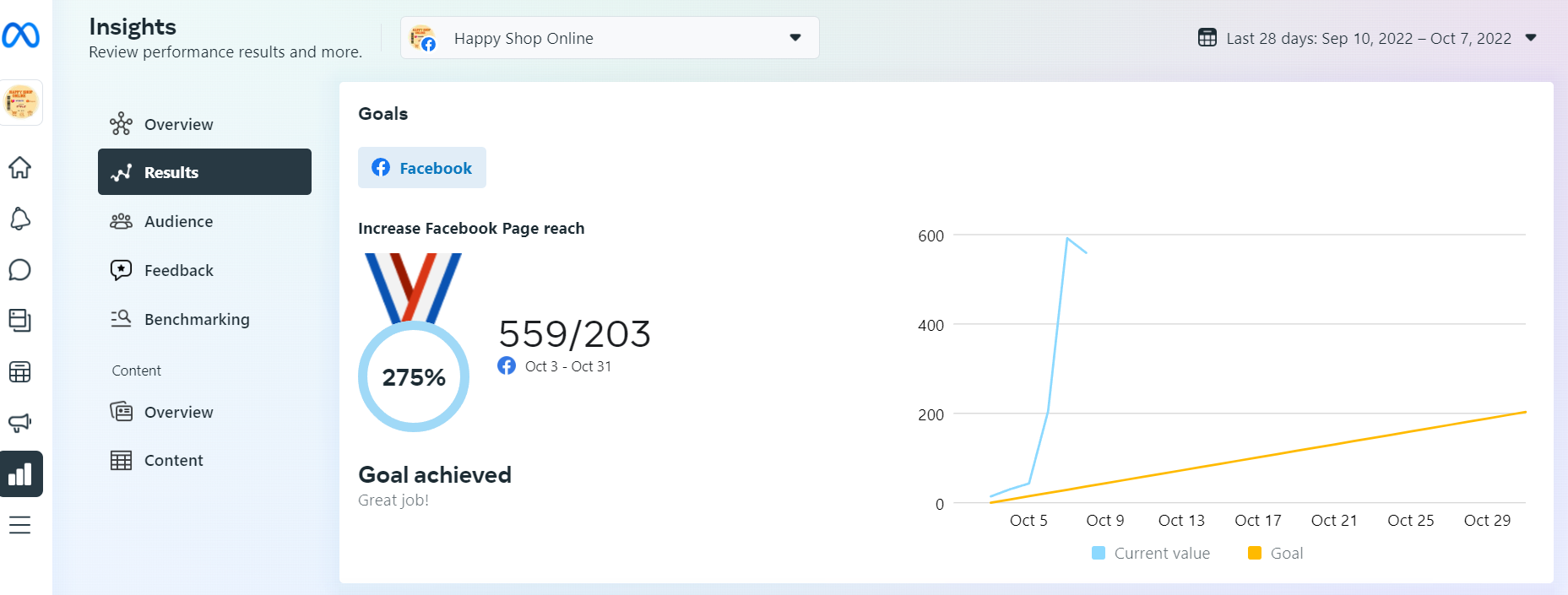Click the Insights bar chart icon
1568x595 pixels.
[20, 474]
